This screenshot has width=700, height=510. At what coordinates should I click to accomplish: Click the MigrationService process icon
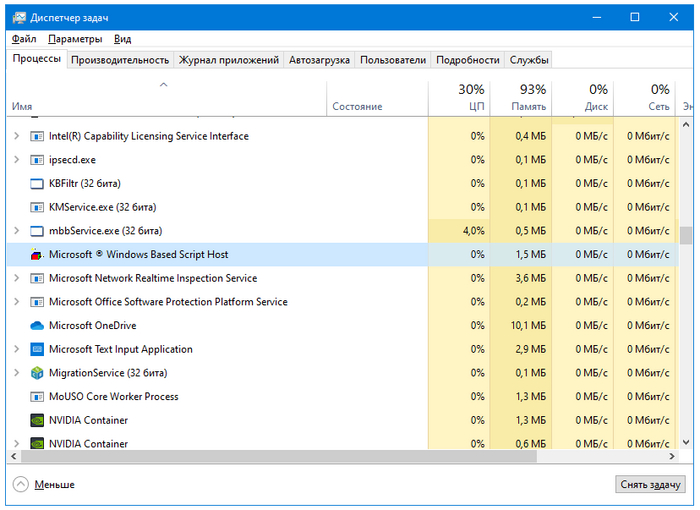[38, 373]
